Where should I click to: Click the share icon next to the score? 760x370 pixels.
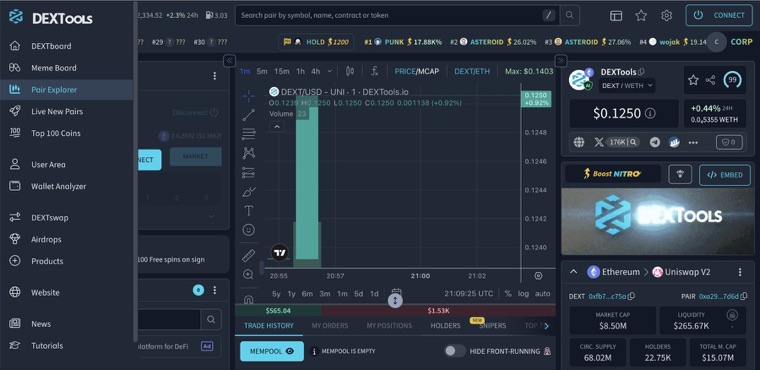(711, 80)
